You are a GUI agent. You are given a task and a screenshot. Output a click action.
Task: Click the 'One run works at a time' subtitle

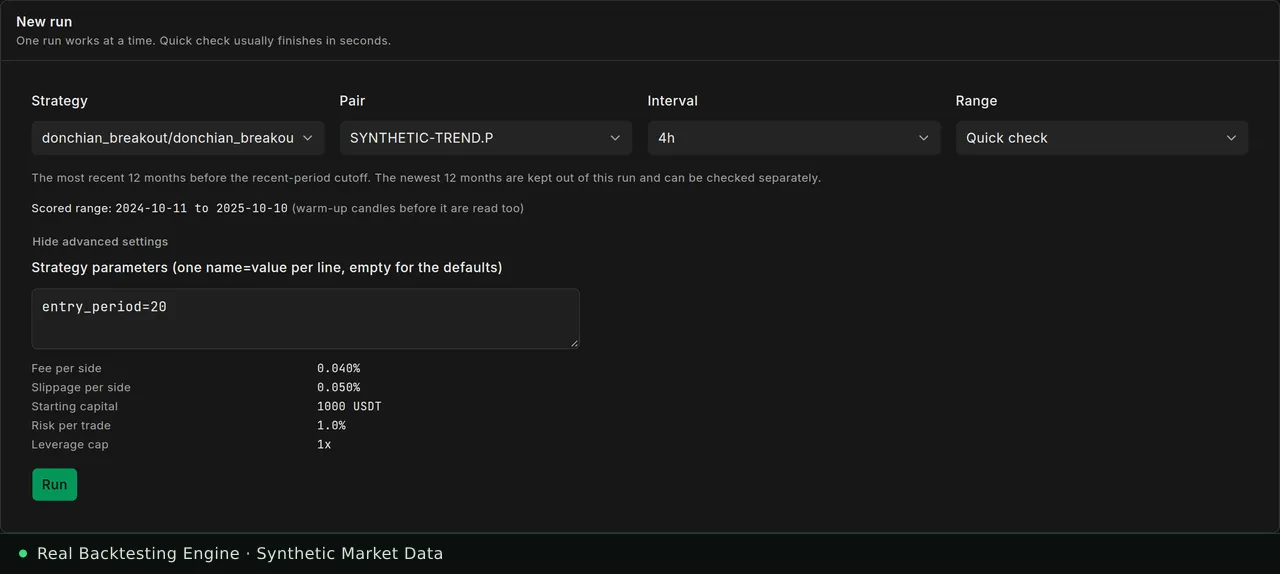[x=203, y=41]
